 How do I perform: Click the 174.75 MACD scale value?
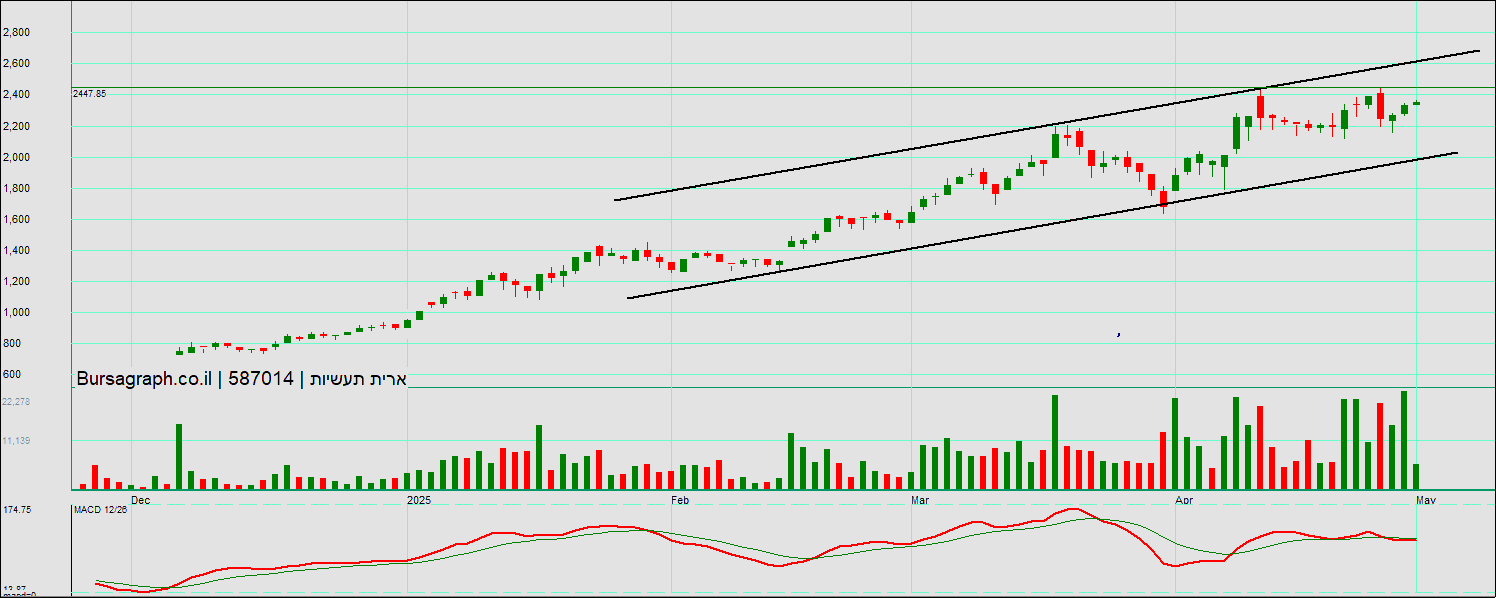[x=18, y=510]
